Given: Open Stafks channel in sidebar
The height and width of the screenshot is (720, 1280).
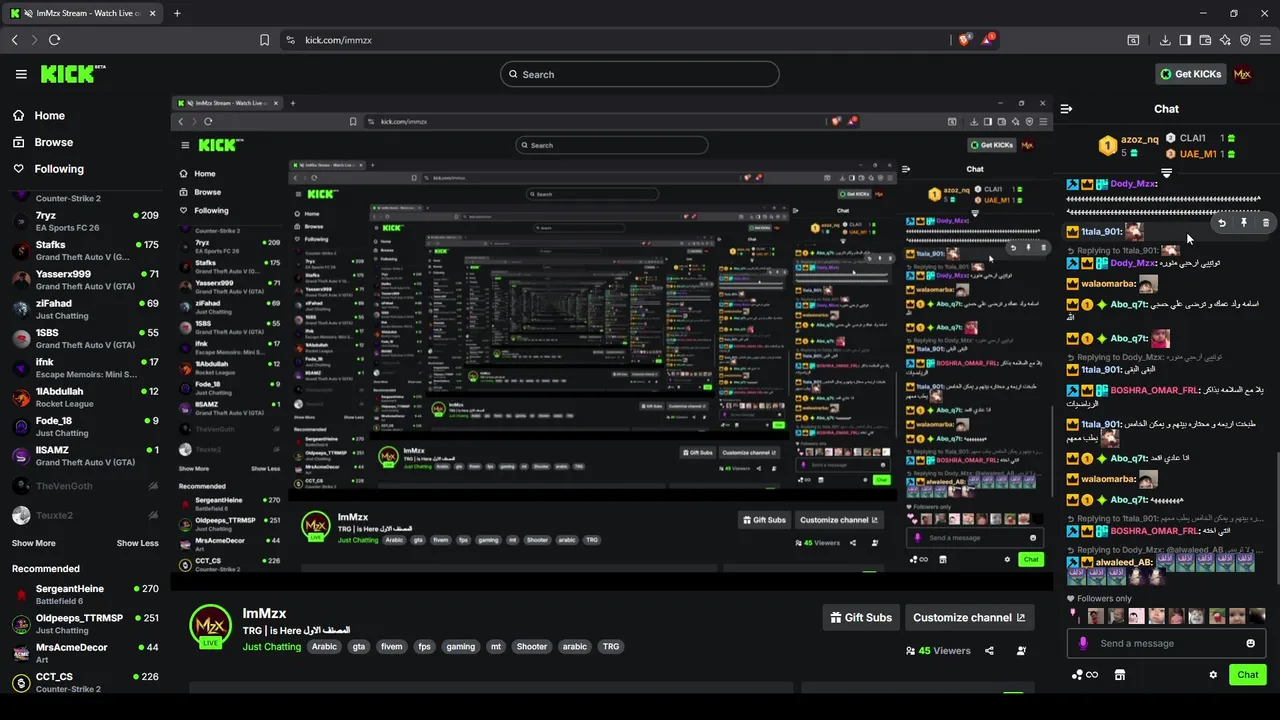Looking at the screenshot, I should (85, 250).
